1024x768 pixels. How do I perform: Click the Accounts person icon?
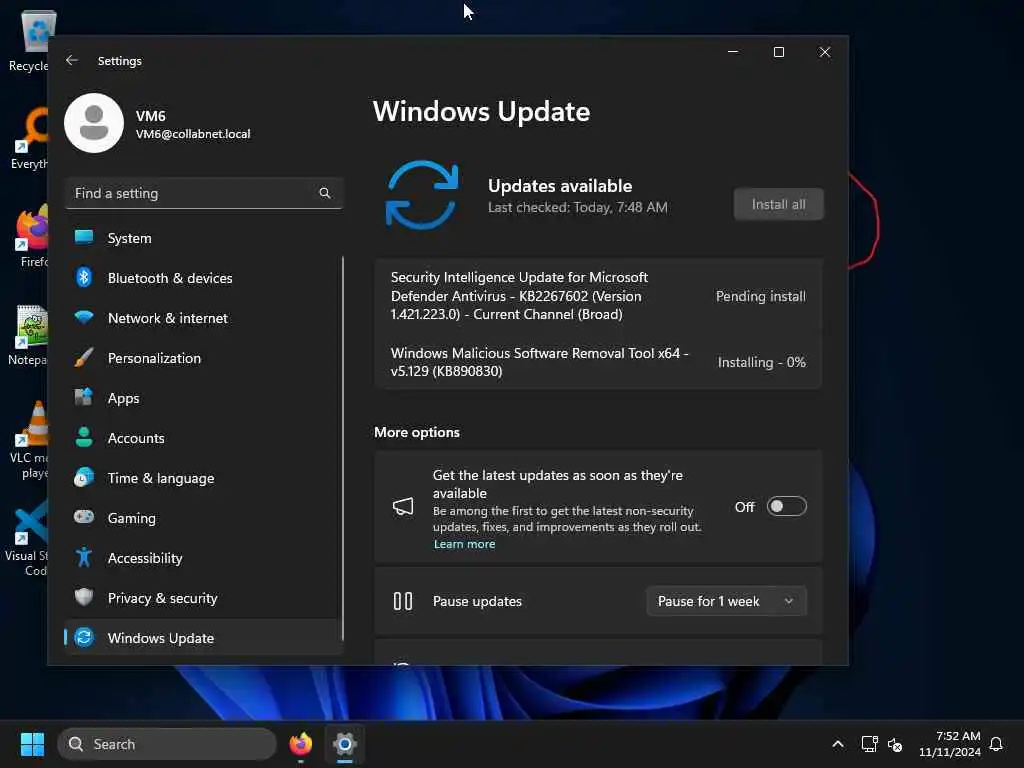click(x=84, y=437)
